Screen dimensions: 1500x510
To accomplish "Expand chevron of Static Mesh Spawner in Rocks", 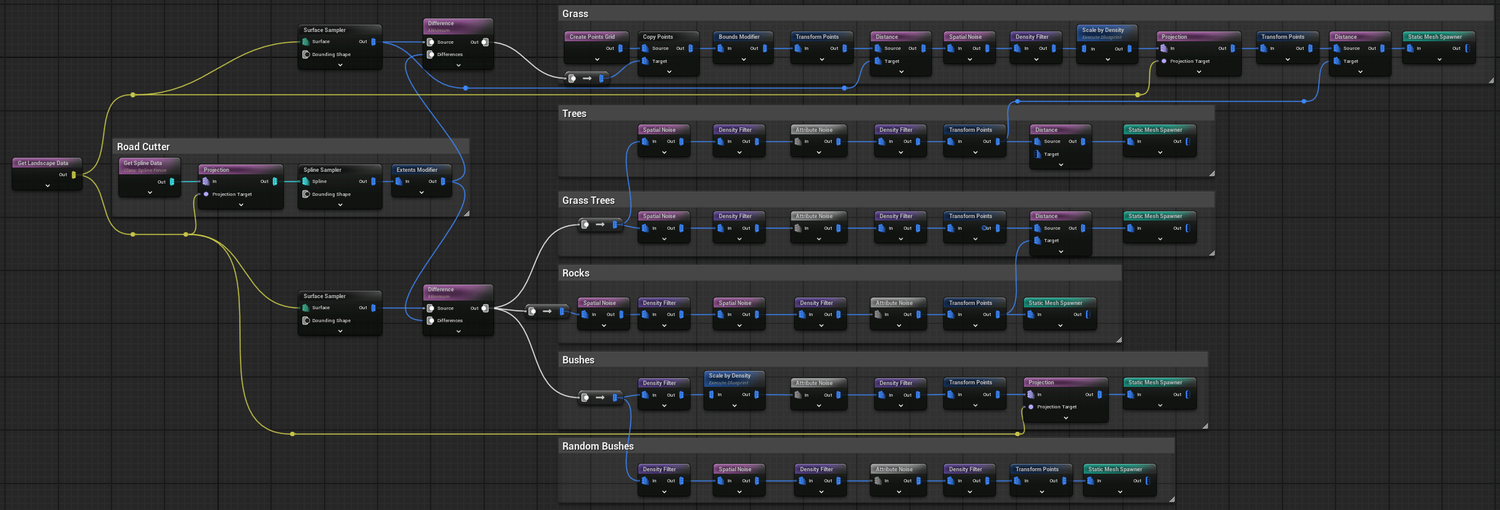I will click(x=1060, y=326).
